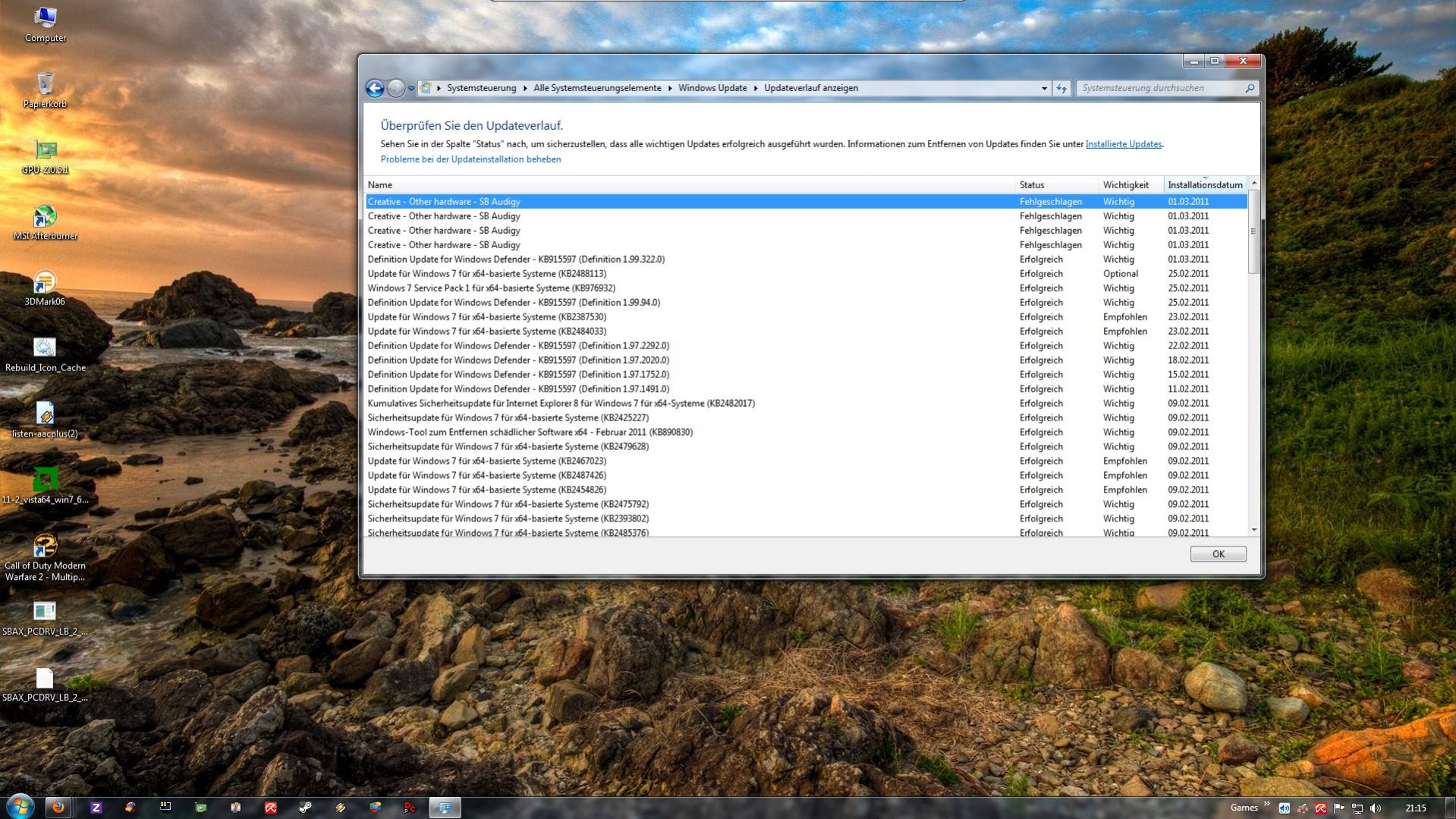Click the 21:15 taskbar clock
This screenshot has width=1456, height=819.
1415,808
